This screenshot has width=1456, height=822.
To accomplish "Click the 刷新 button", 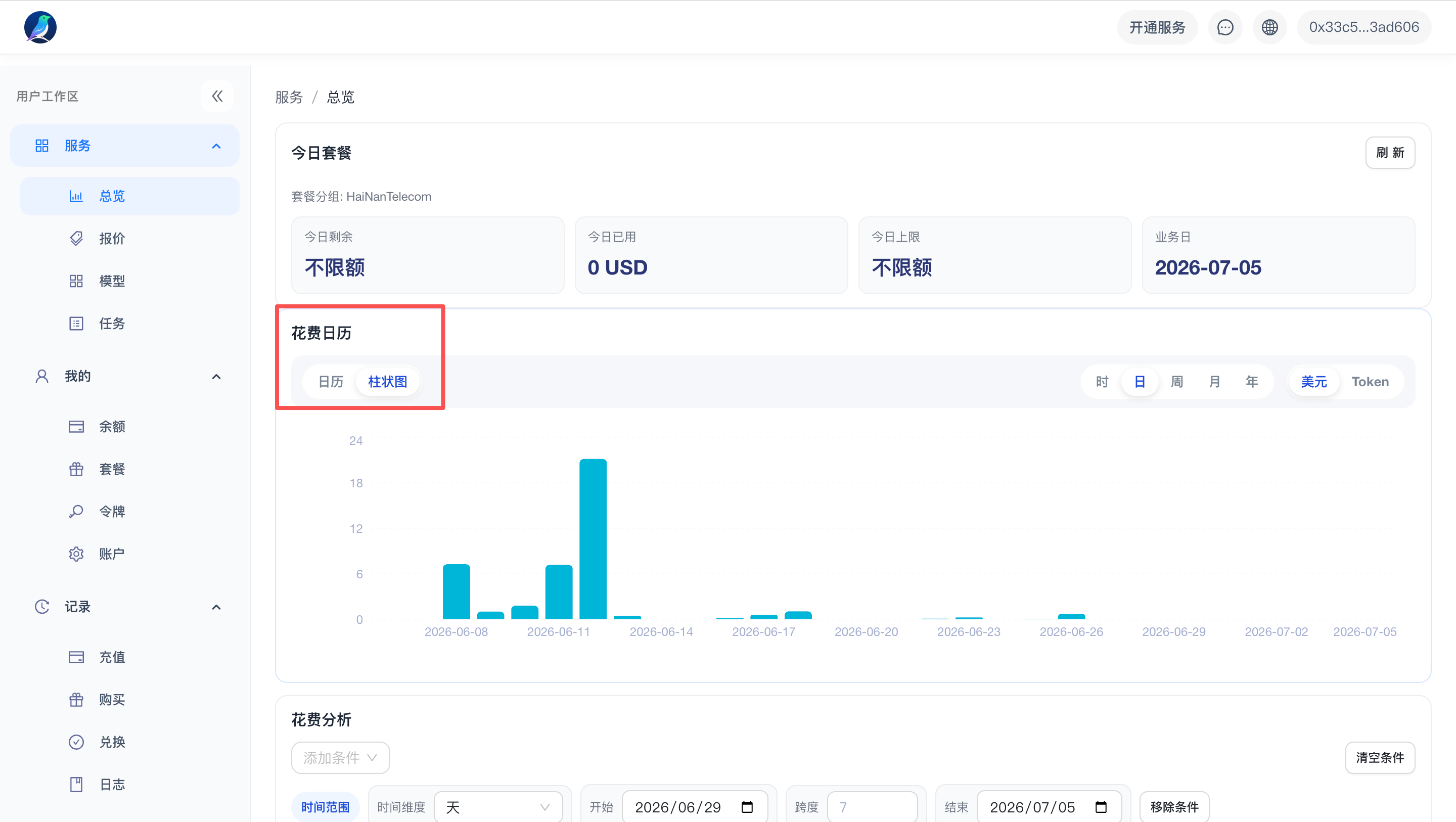I will tap(1390, 153).
